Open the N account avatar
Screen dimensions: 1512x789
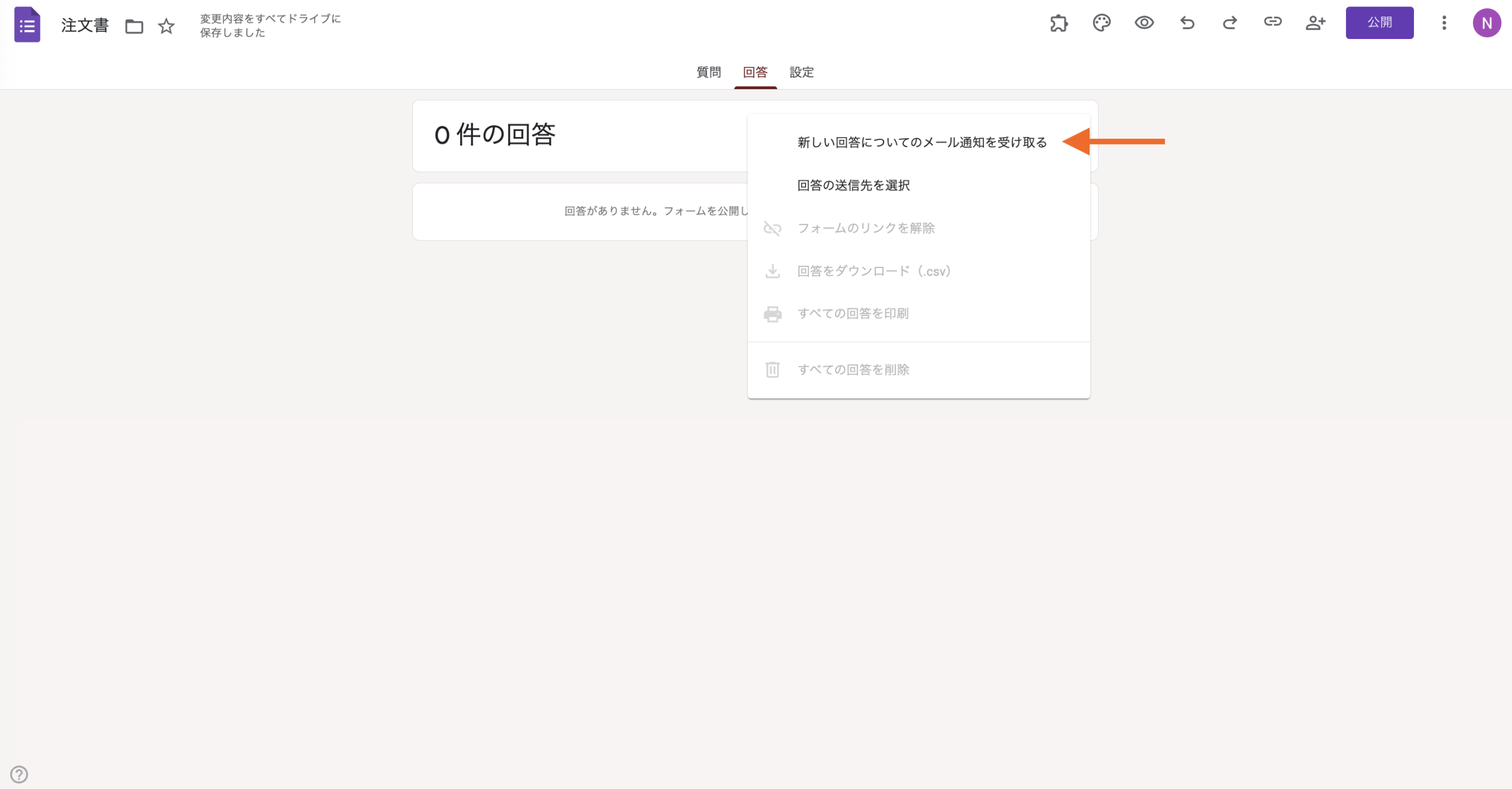coord(1487,23)
